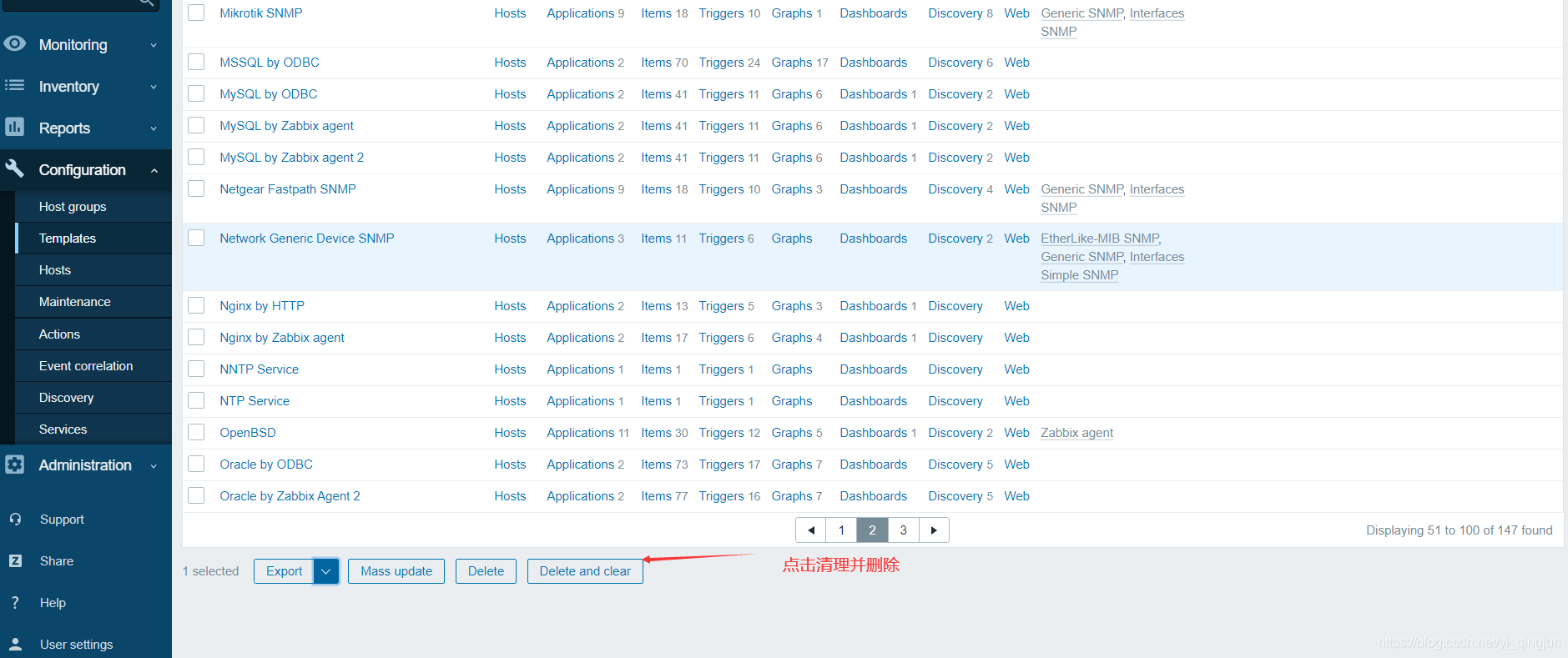Click the Reports chart icon
1568x658 pixels.
tap(15, 127)
